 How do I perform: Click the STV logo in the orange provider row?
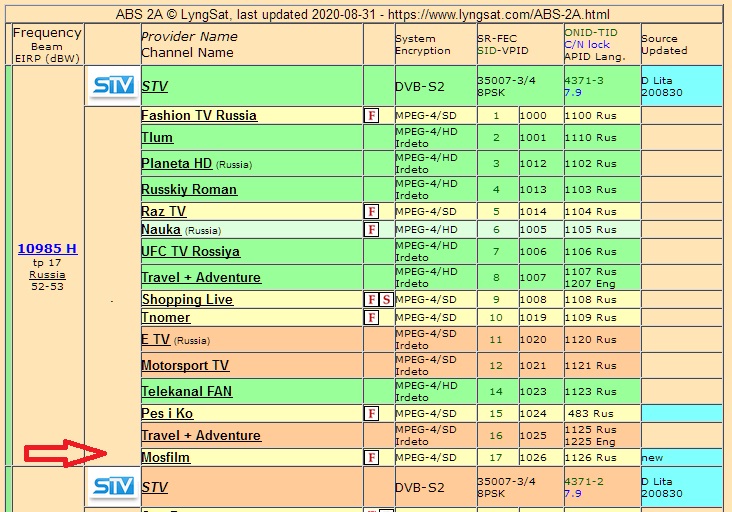113,486
